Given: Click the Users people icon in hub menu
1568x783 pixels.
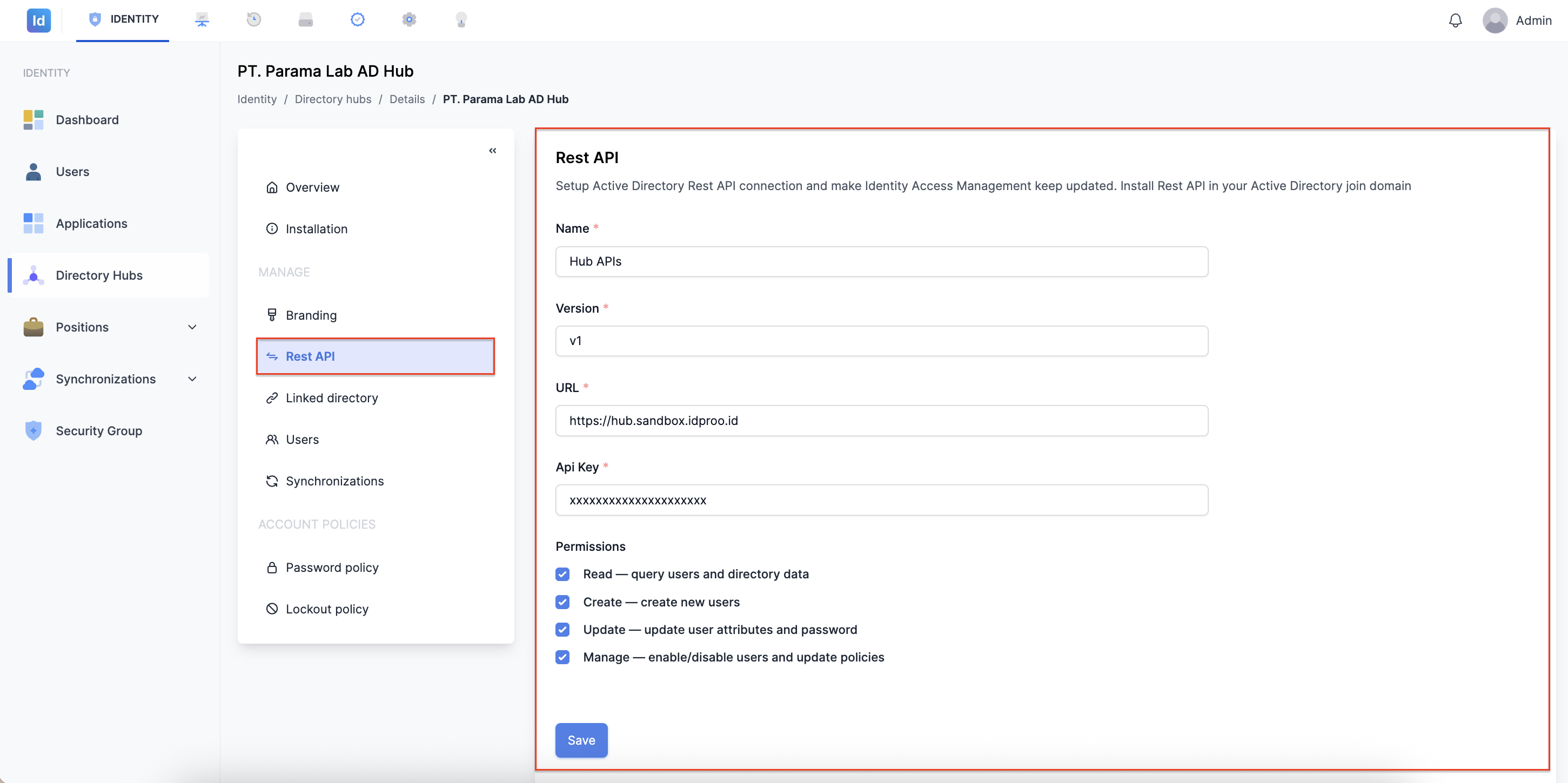Looking at the screenshot, I should [271, 439].
